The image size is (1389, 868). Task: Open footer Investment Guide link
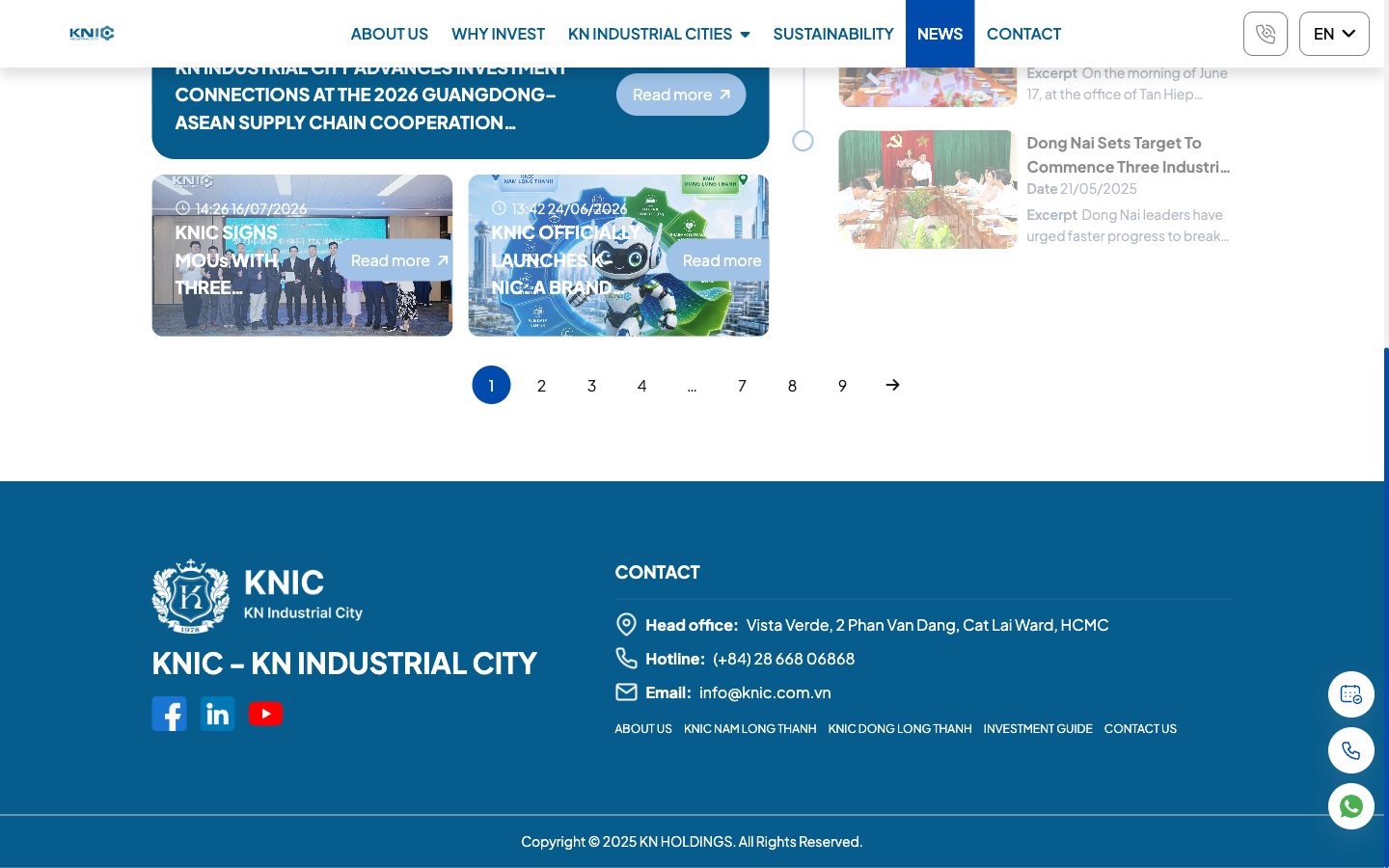pos(1038,729)
